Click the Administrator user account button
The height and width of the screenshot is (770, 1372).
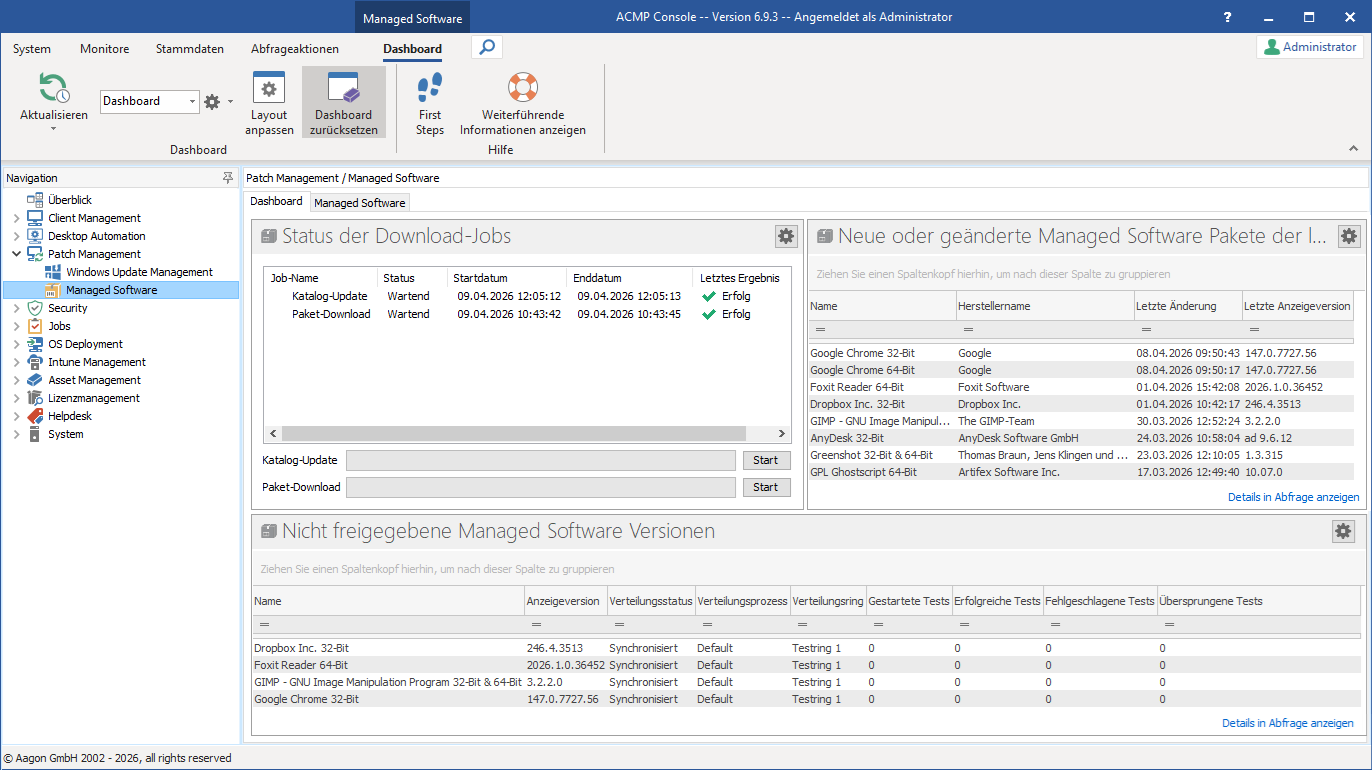click(1310, 47)
